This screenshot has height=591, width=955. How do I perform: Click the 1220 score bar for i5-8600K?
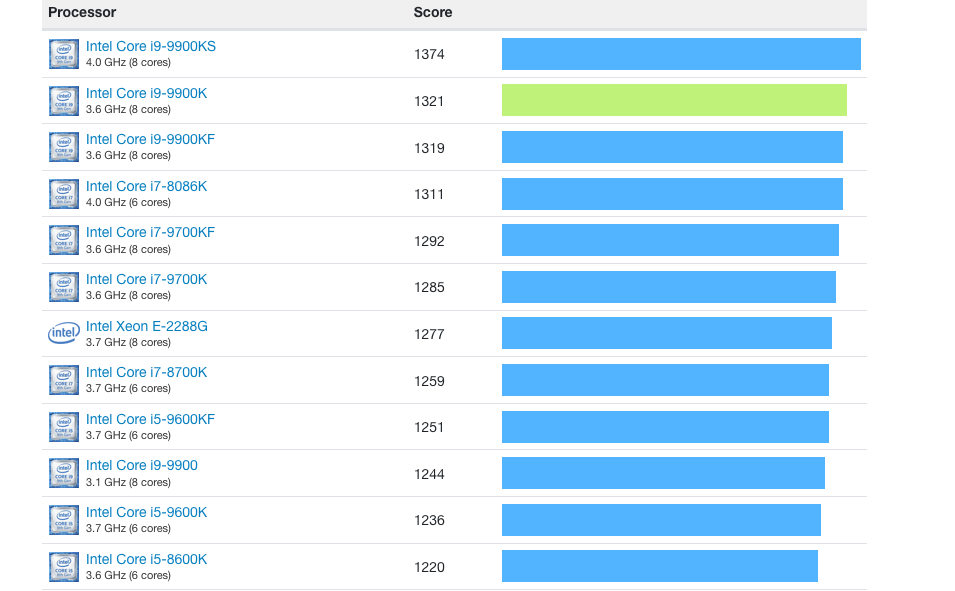(659, 566)
